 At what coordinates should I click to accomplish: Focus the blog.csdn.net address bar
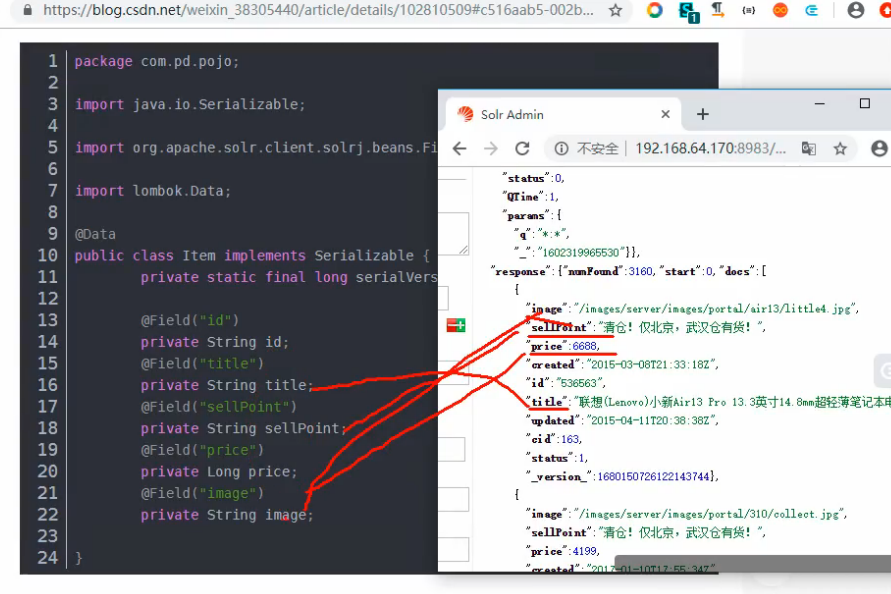coord(318,10)
